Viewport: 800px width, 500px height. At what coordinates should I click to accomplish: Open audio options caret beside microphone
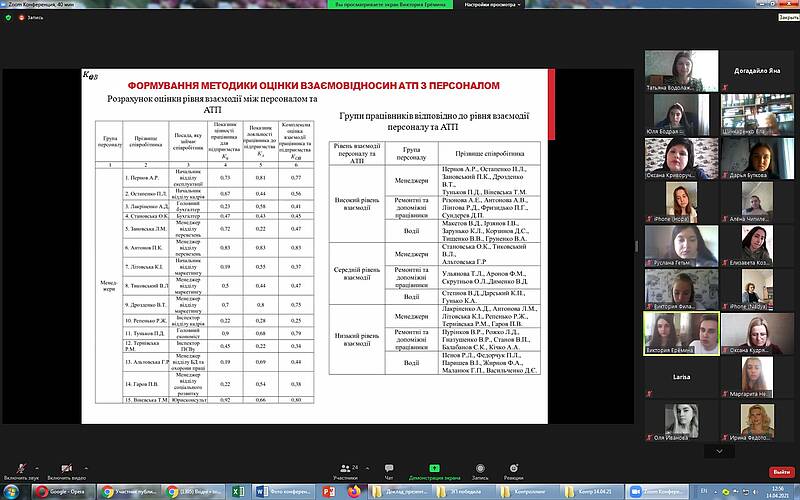[x=37, y=467]
